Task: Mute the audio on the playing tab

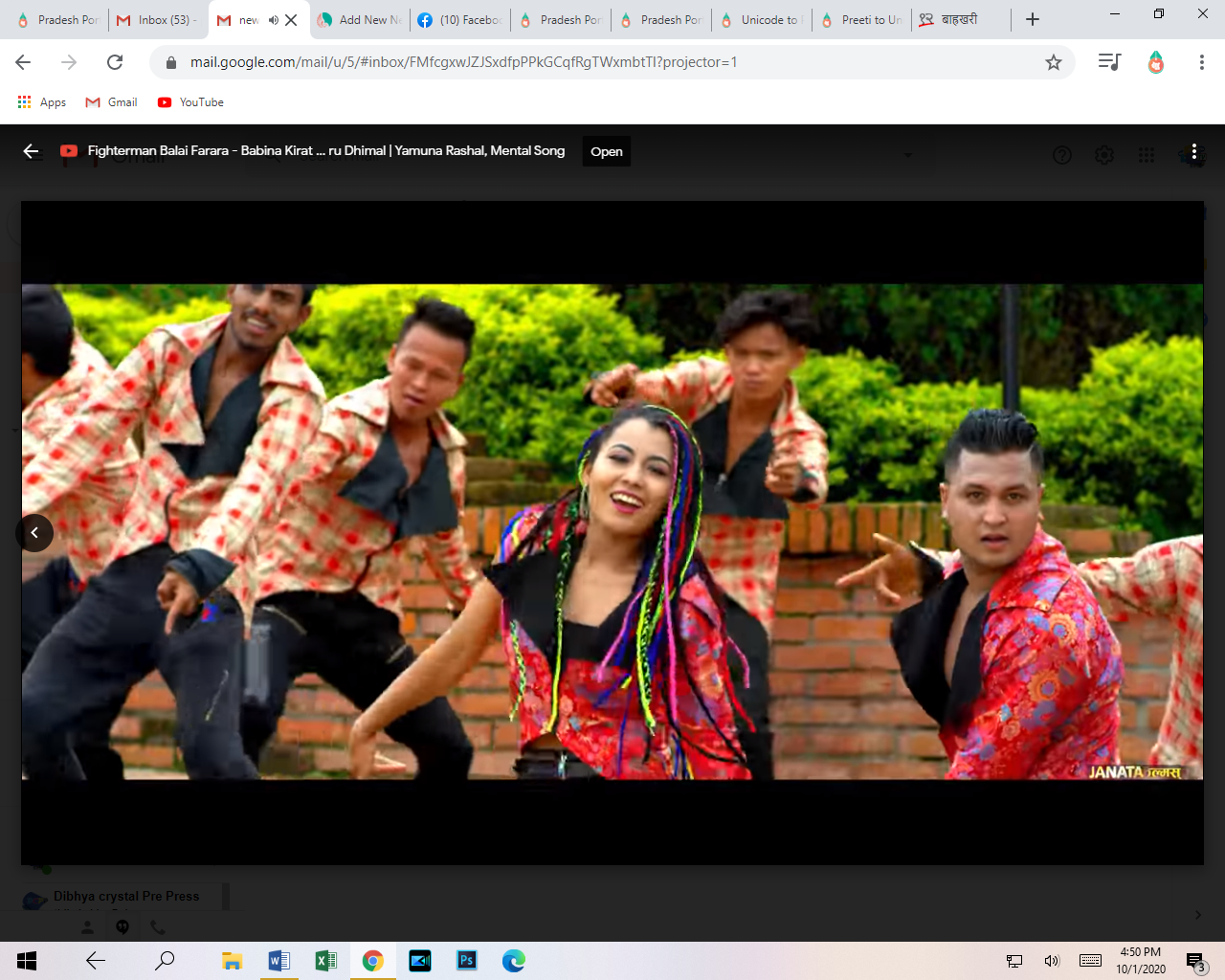Action: (x=274, y=20)
